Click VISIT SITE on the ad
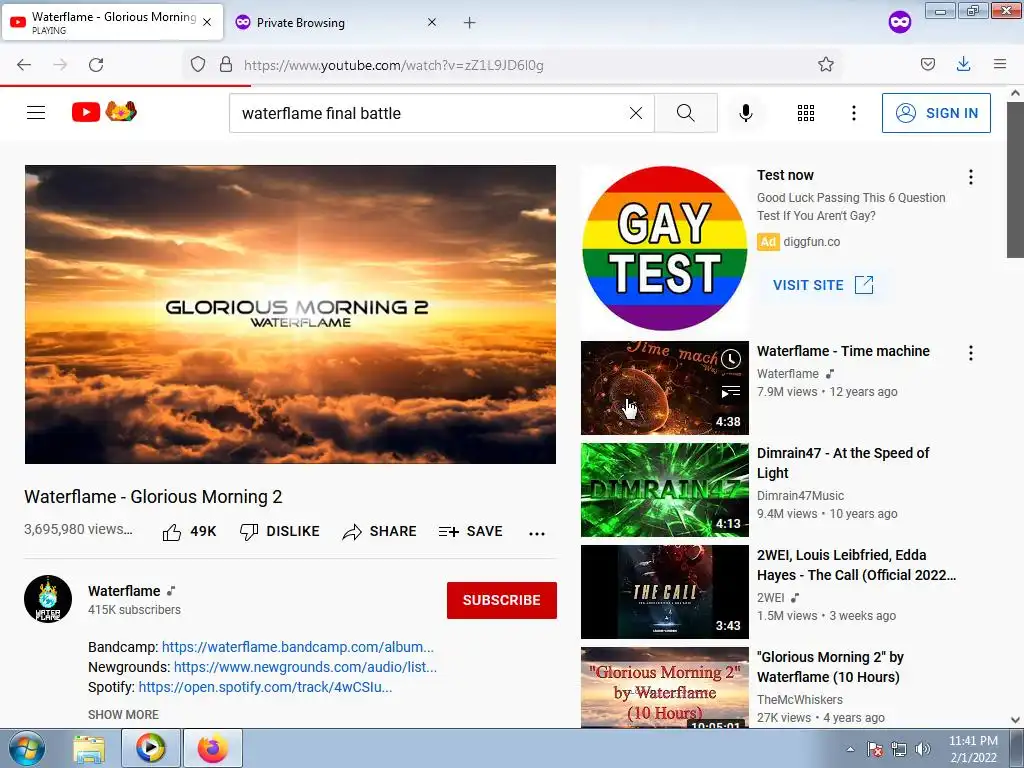 point(823,285)
